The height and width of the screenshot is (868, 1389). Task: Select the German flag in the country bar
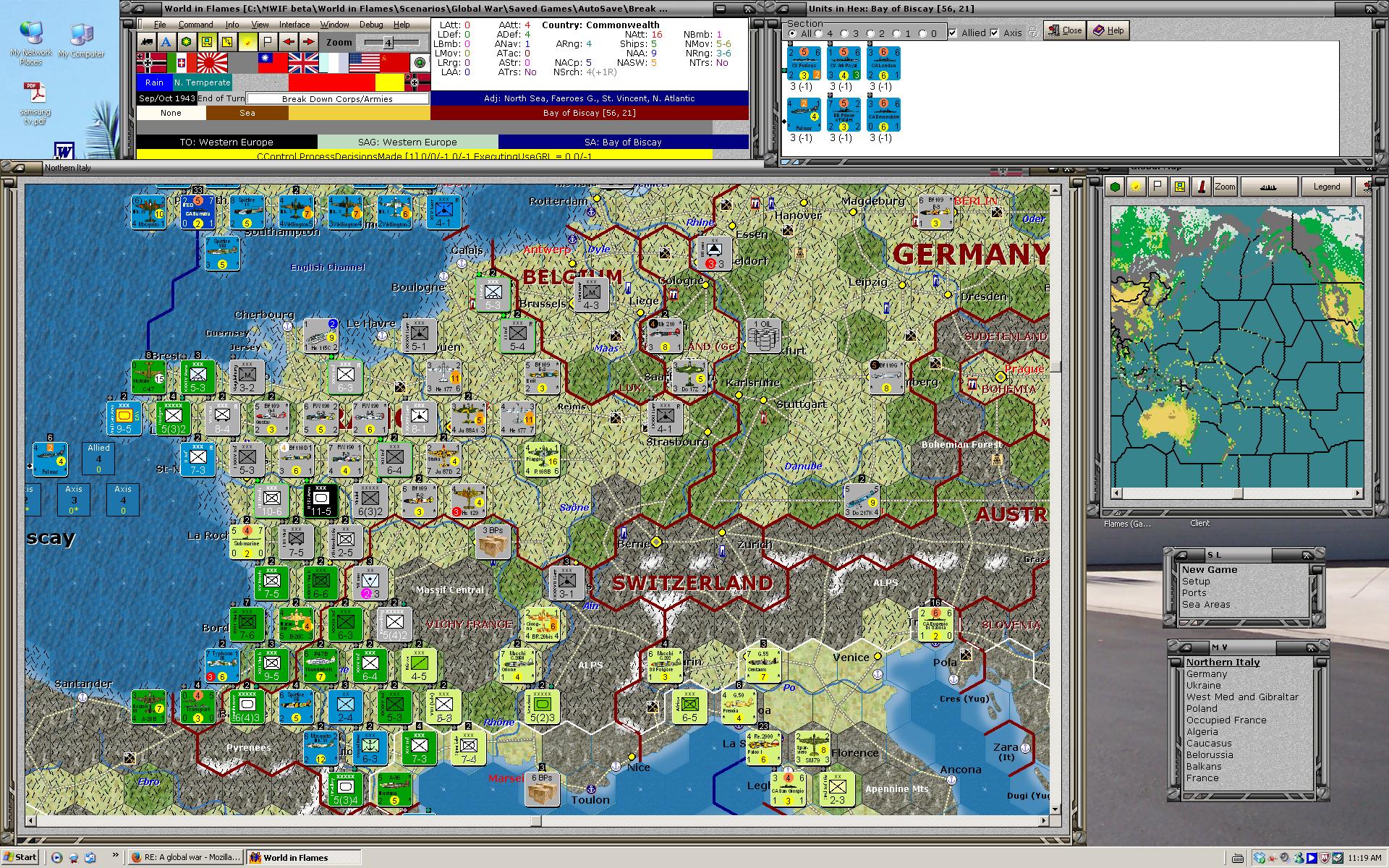tap(151, 64)
